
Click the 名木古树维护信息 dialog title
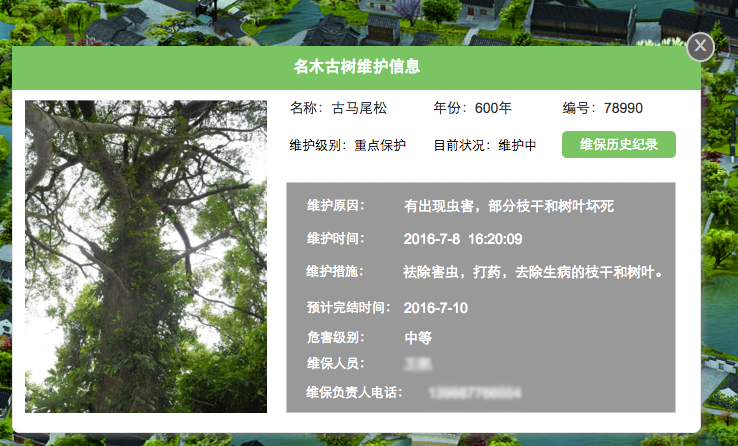(356, 67)
